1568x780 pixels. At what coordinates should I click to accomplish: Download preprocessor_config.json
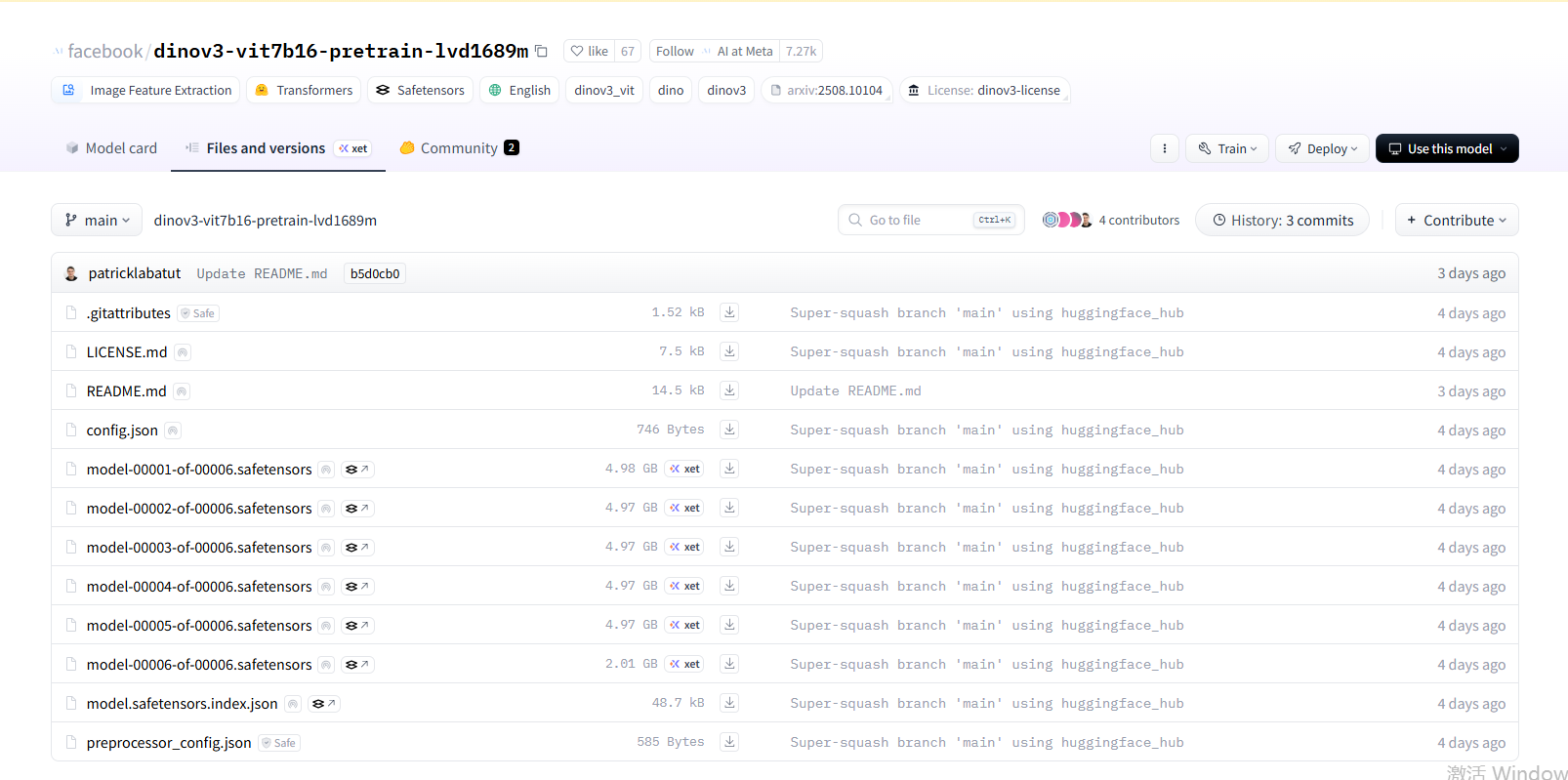[729, 742]
